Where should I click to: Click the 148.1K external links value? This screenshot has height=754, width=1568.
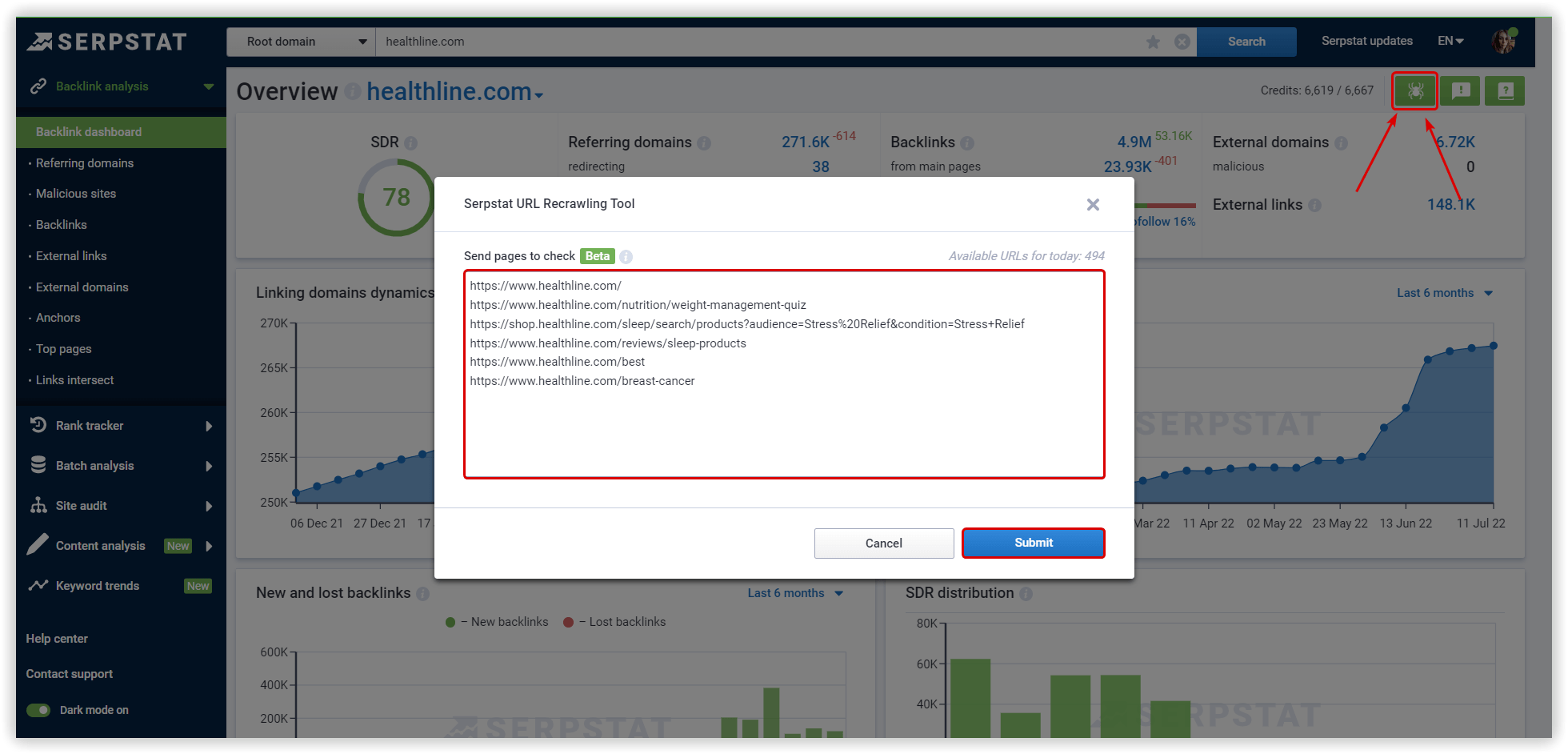tap(1451, 205)
